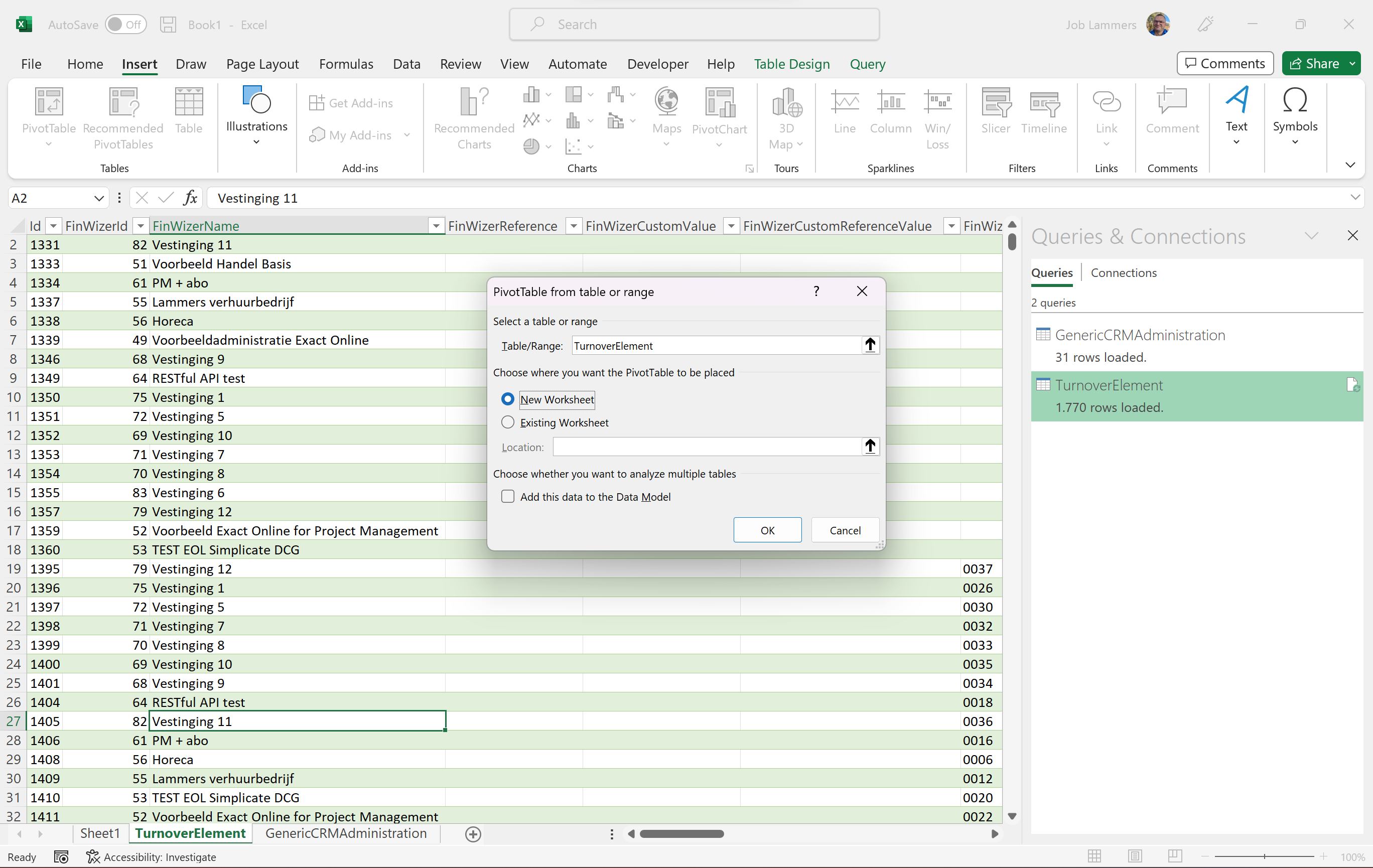Click Cancel in PivotTable dialog

pos(845,530)
